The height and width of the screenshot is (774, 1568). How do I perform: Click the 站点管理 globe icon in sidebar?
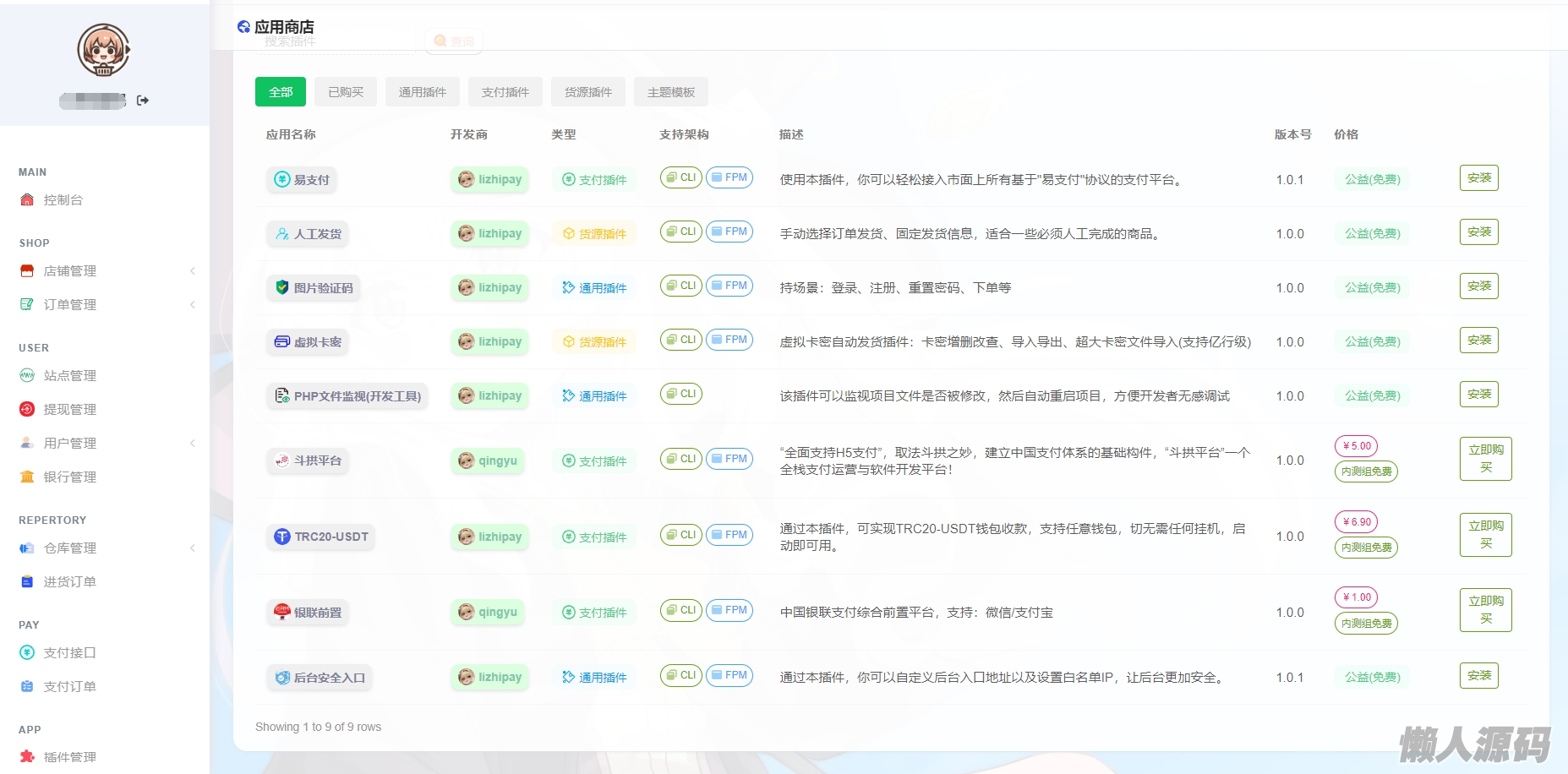27,376
